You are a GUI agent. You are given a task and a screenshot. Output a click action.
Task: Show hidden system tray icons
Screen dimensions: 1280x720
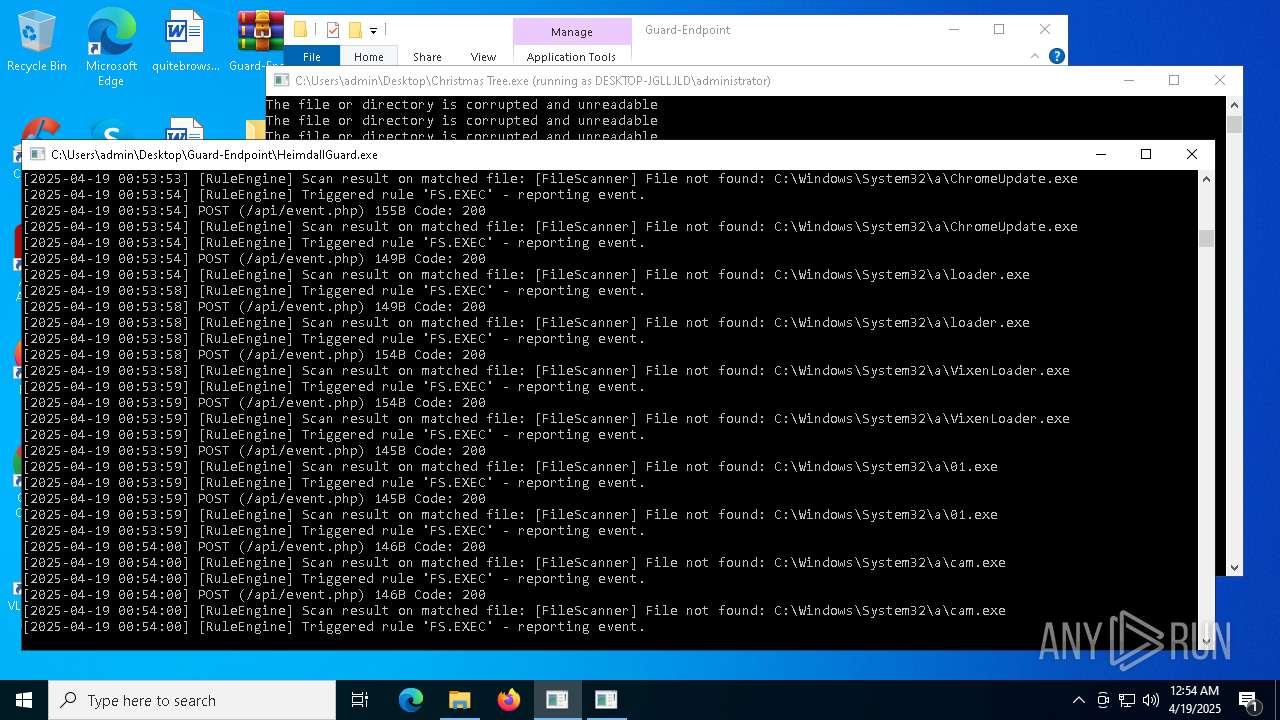point(1078,700)
